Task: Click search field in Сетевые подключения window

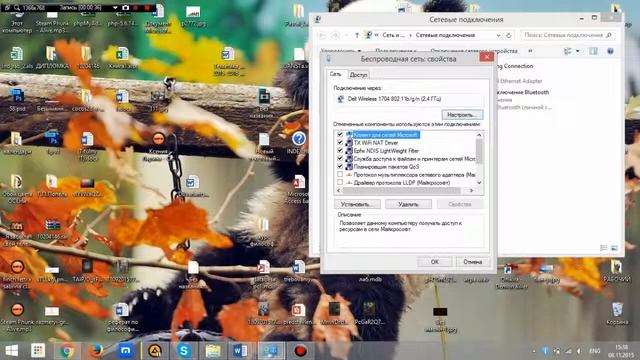Action: click(567, 35)
